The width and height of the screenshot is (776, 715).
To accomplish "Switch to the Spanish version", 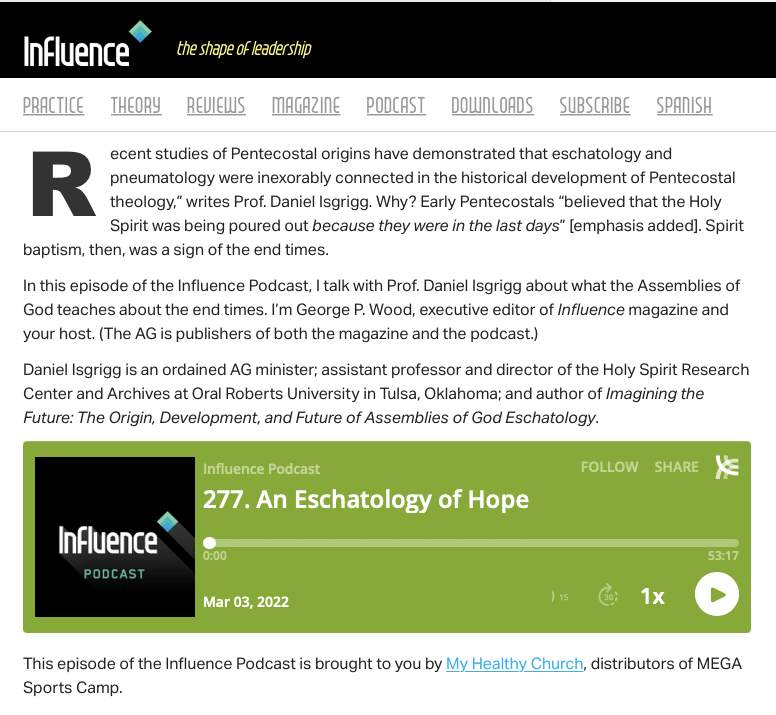I will click(x=684, y=105).
